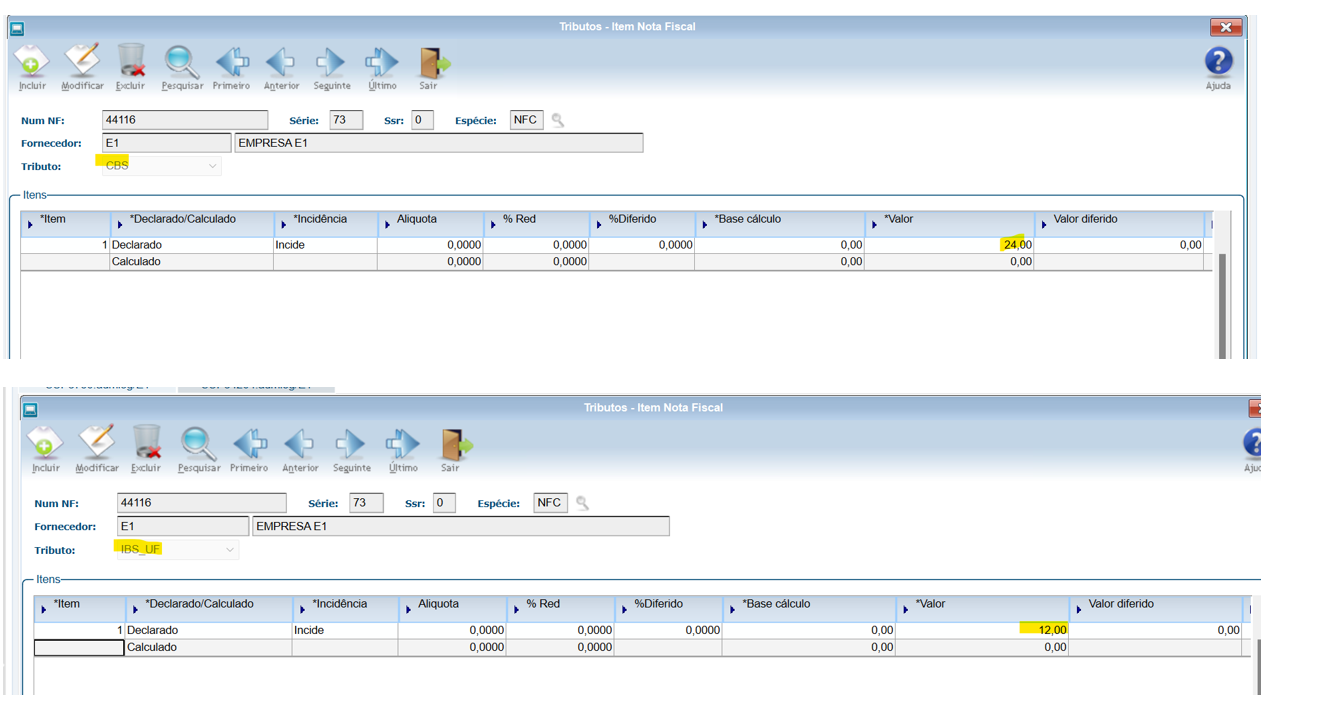Click system menu icon of top CBS window
The height and width of the screenshot is (718, 1324).
(17, 27)
